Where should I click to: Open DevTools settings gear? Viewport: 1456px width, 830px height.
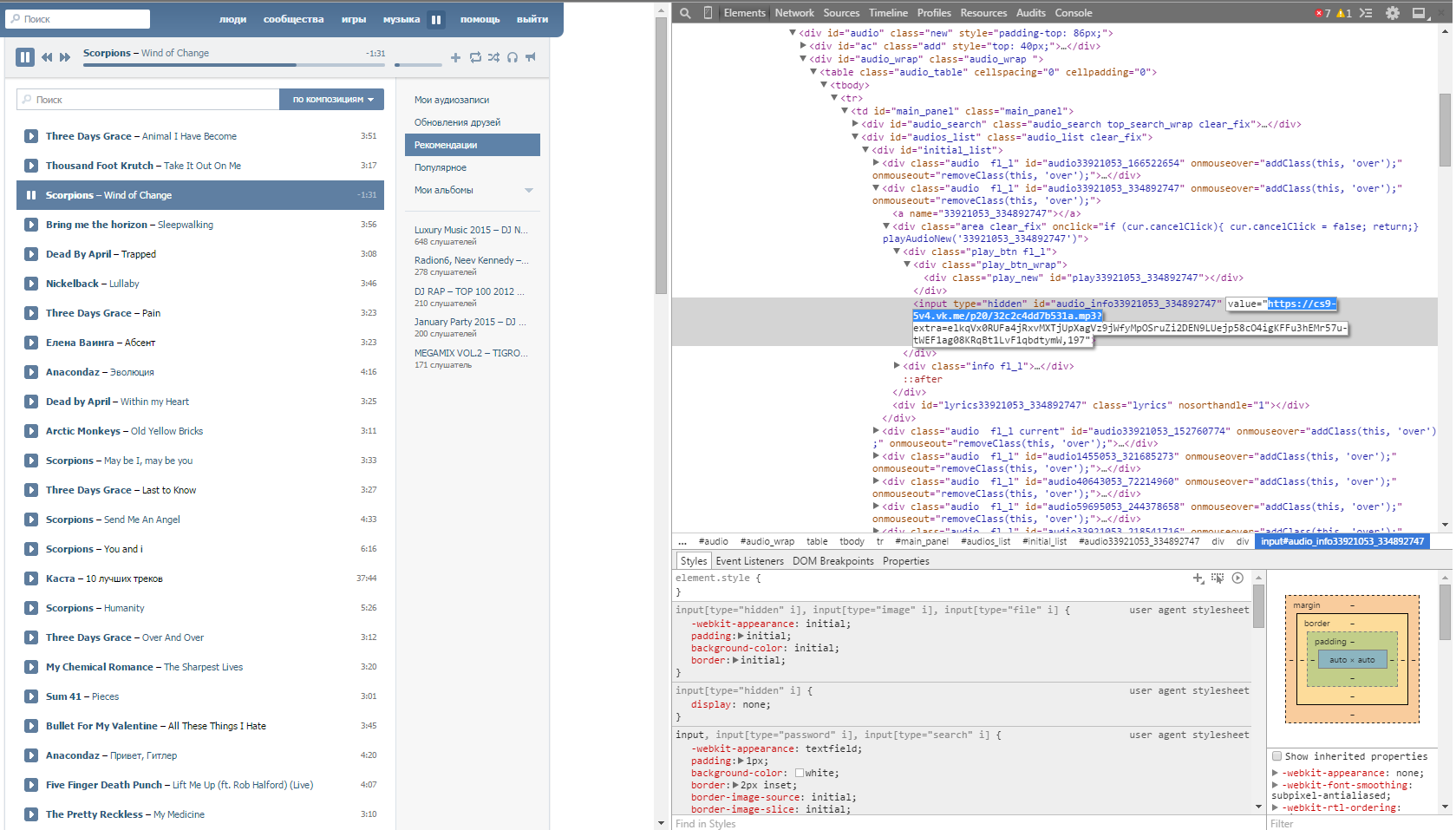(1393, 13)
